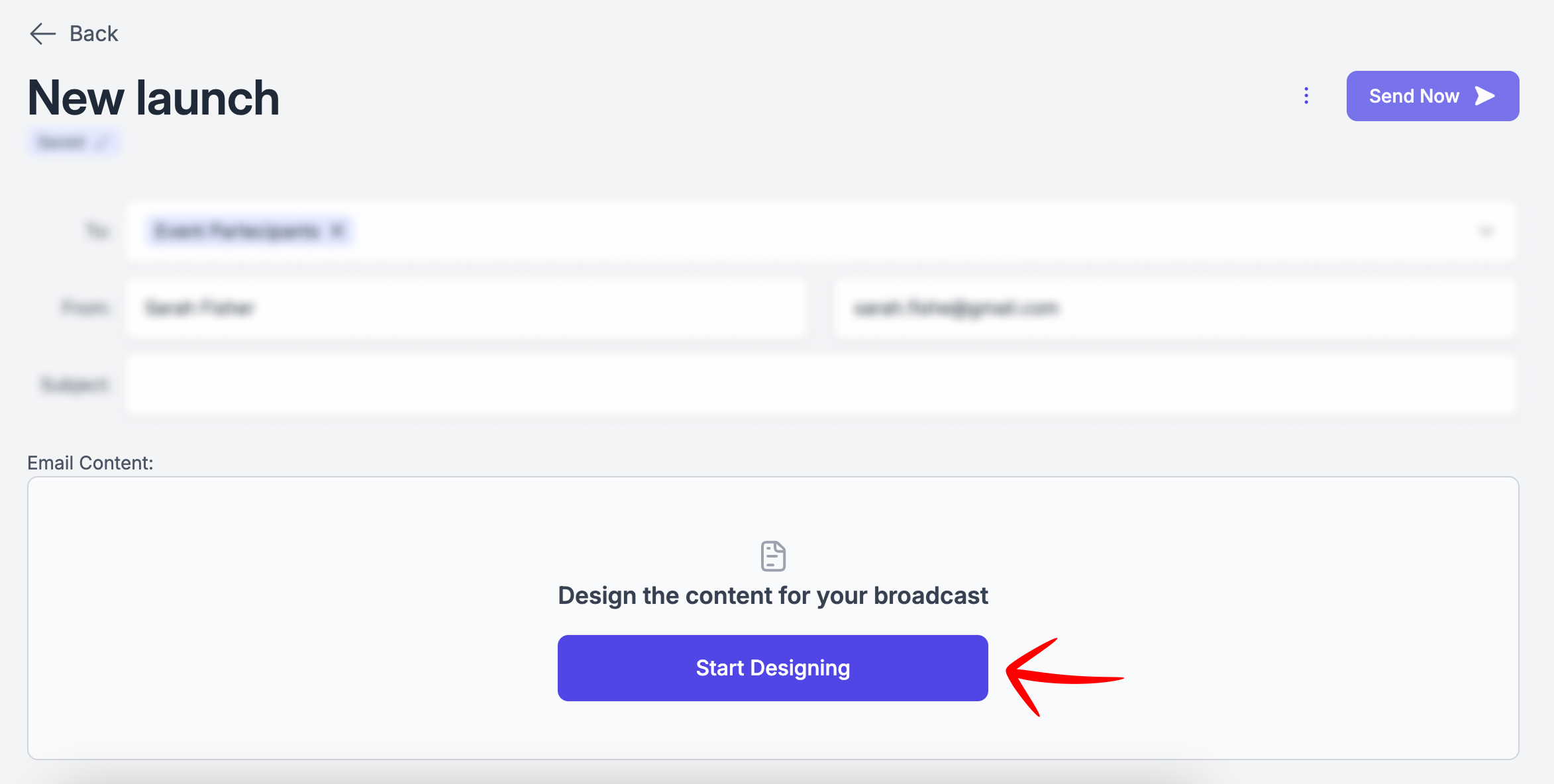
Task: Click the Email Content label
Action: point(90,463)
